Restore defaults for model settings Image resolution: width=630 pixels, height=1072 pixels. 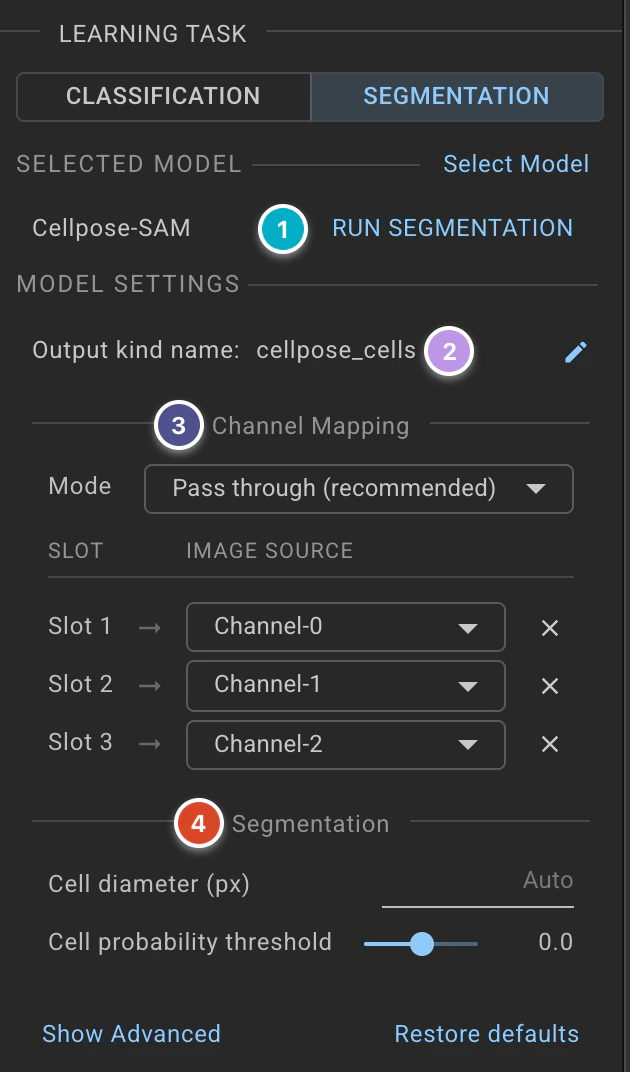[486, 1034]
